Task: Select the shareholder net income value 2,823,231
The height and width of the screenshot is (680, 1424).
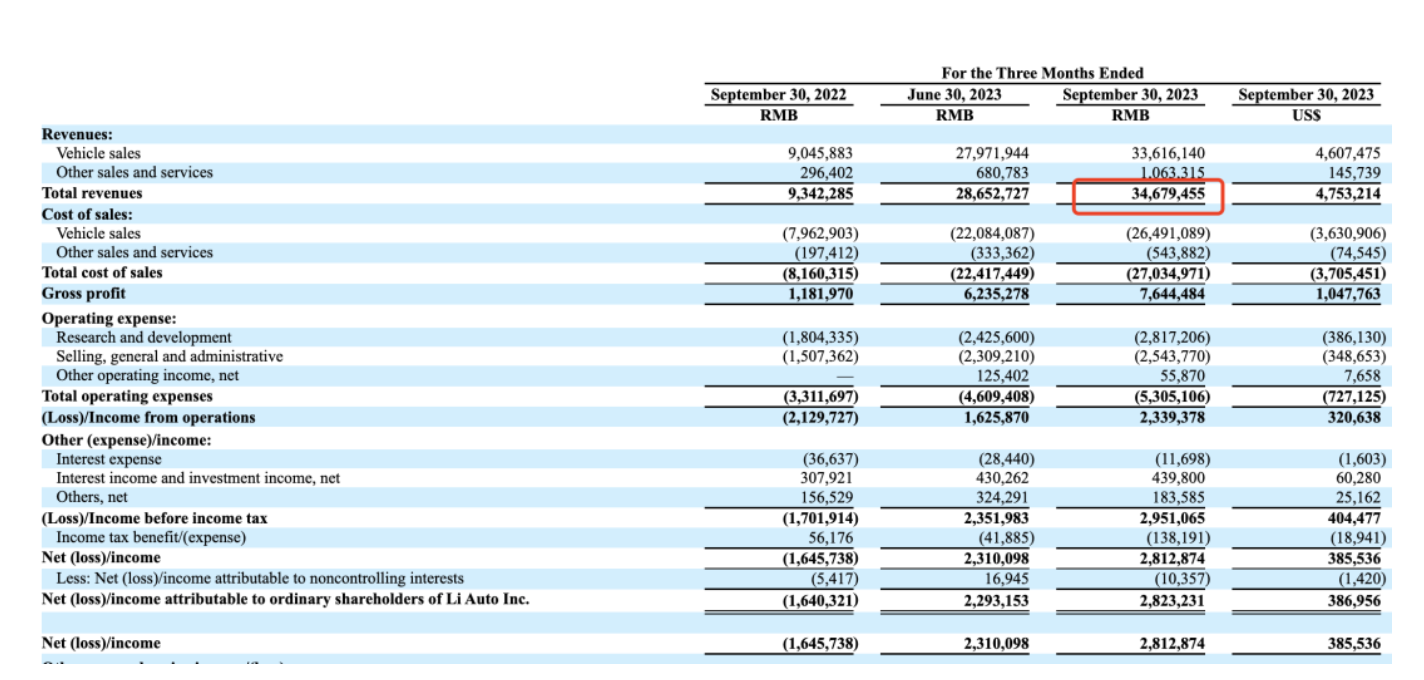Action: 1170,600
